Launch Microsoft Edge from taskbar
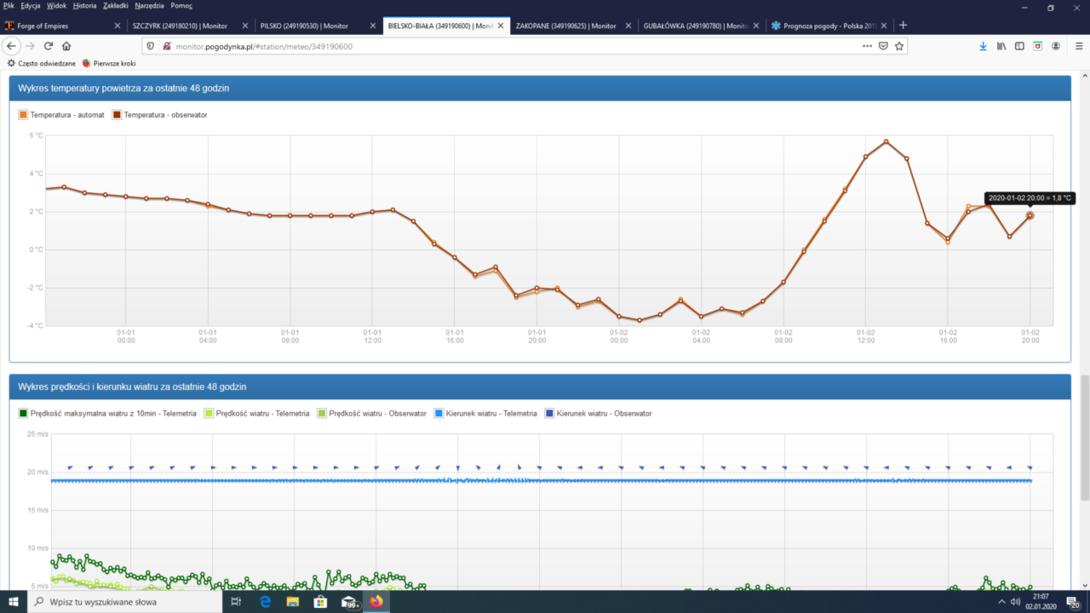This screenshot has height=613, width=1090. [265, 602]
